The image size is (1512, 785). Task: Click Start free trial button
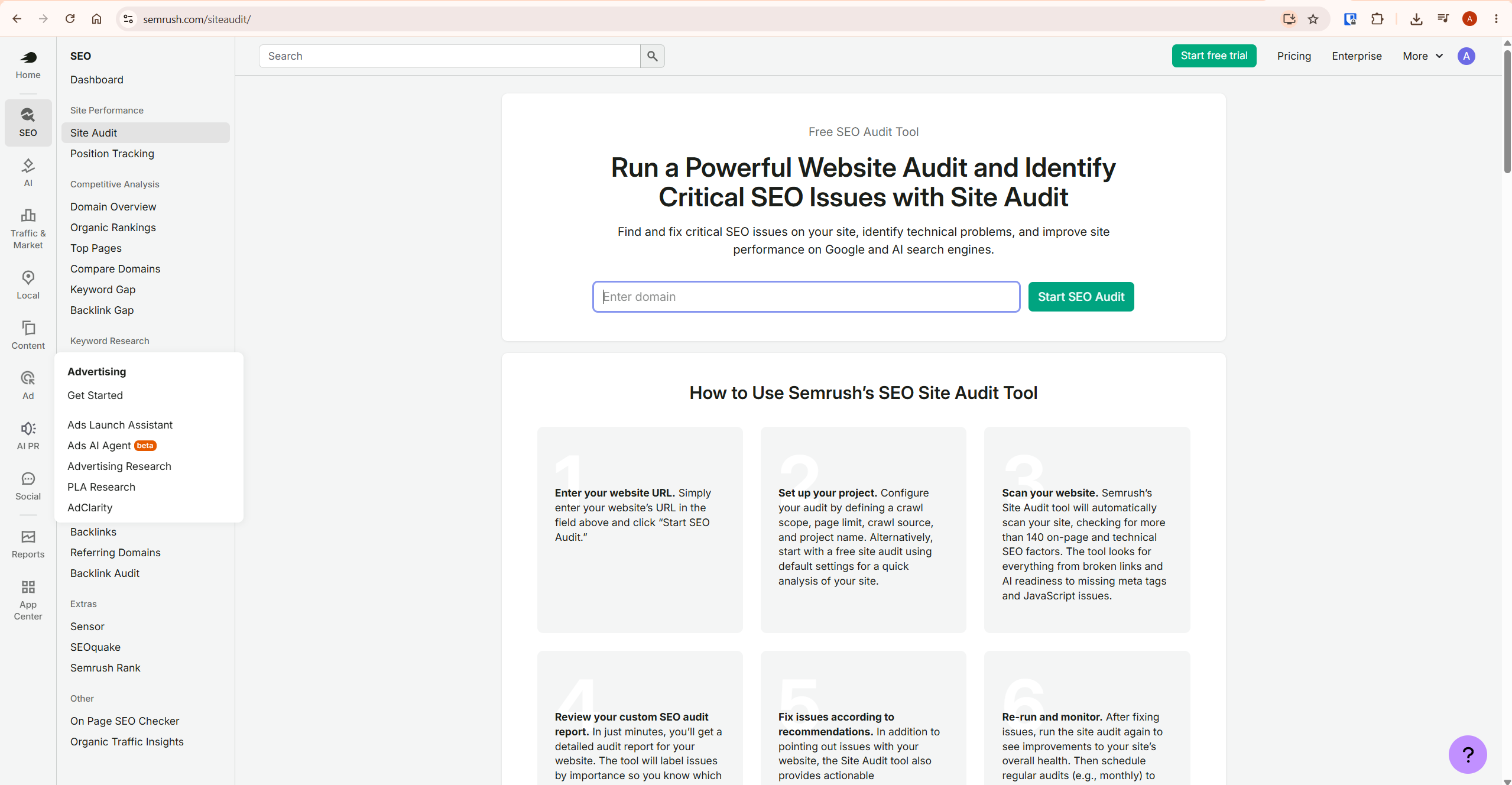(1214, 56)
